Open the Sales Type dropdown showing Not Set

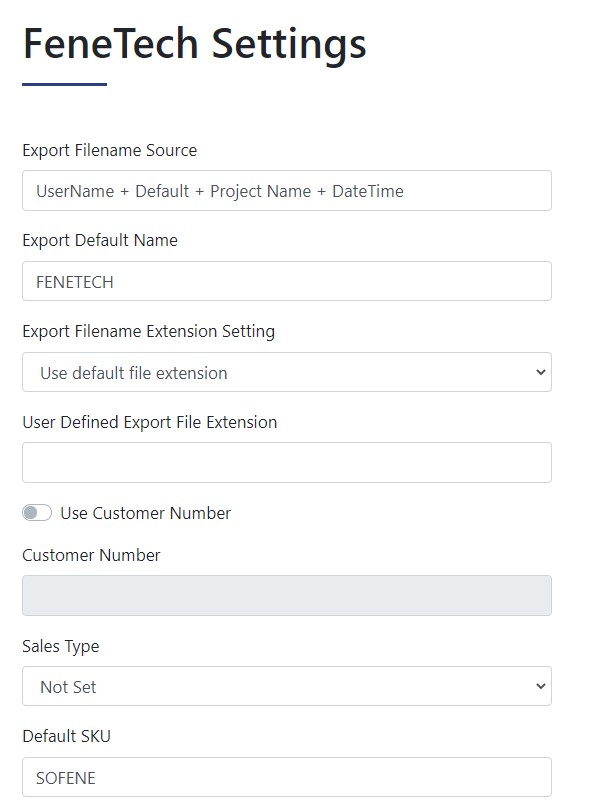pyautogui.click(x=287, y=687)
